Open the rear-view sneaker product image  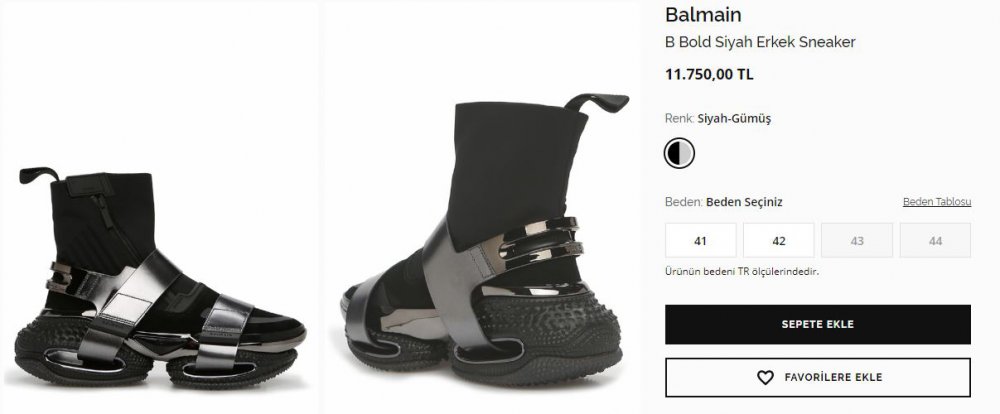click(x=480, y=207)
